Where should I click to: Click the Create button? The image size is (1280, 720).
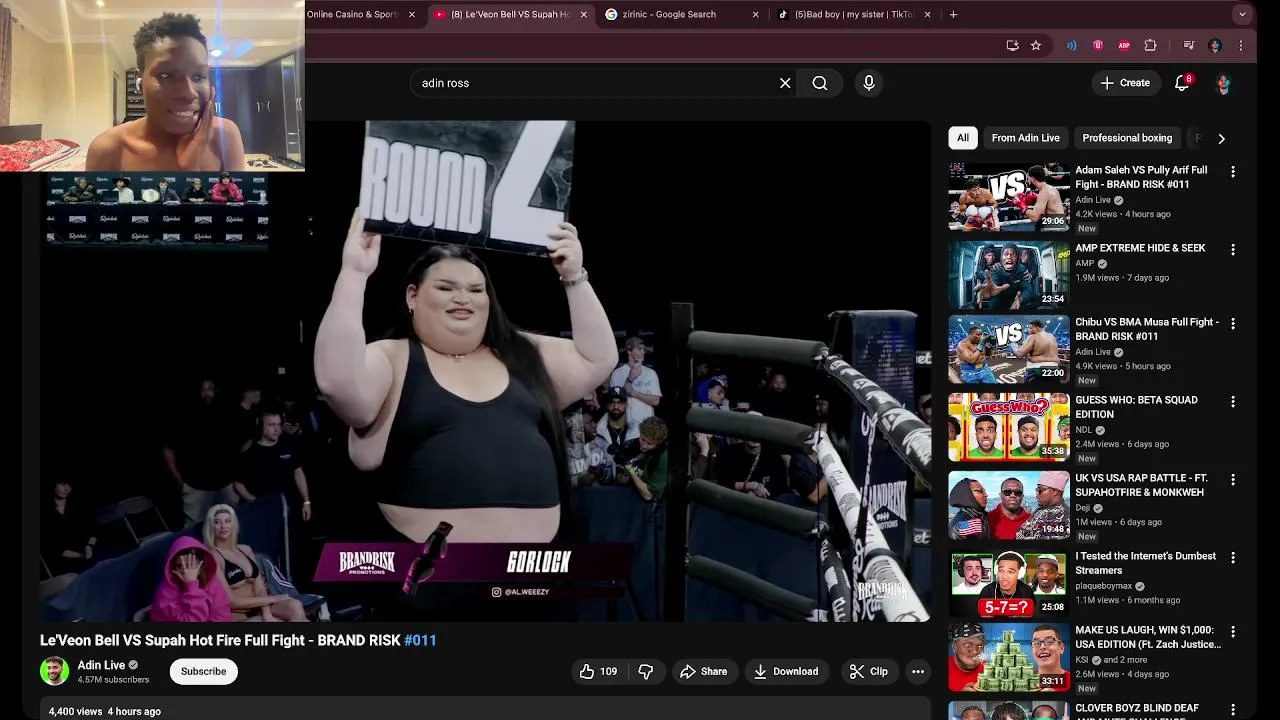pos(1126,83)
